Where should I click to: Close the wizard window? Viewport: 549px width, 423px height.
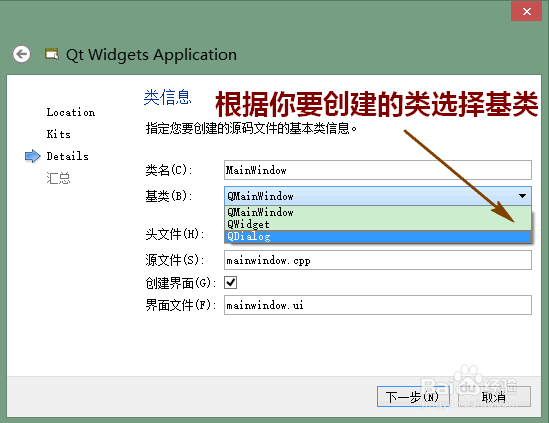point(526,11)
